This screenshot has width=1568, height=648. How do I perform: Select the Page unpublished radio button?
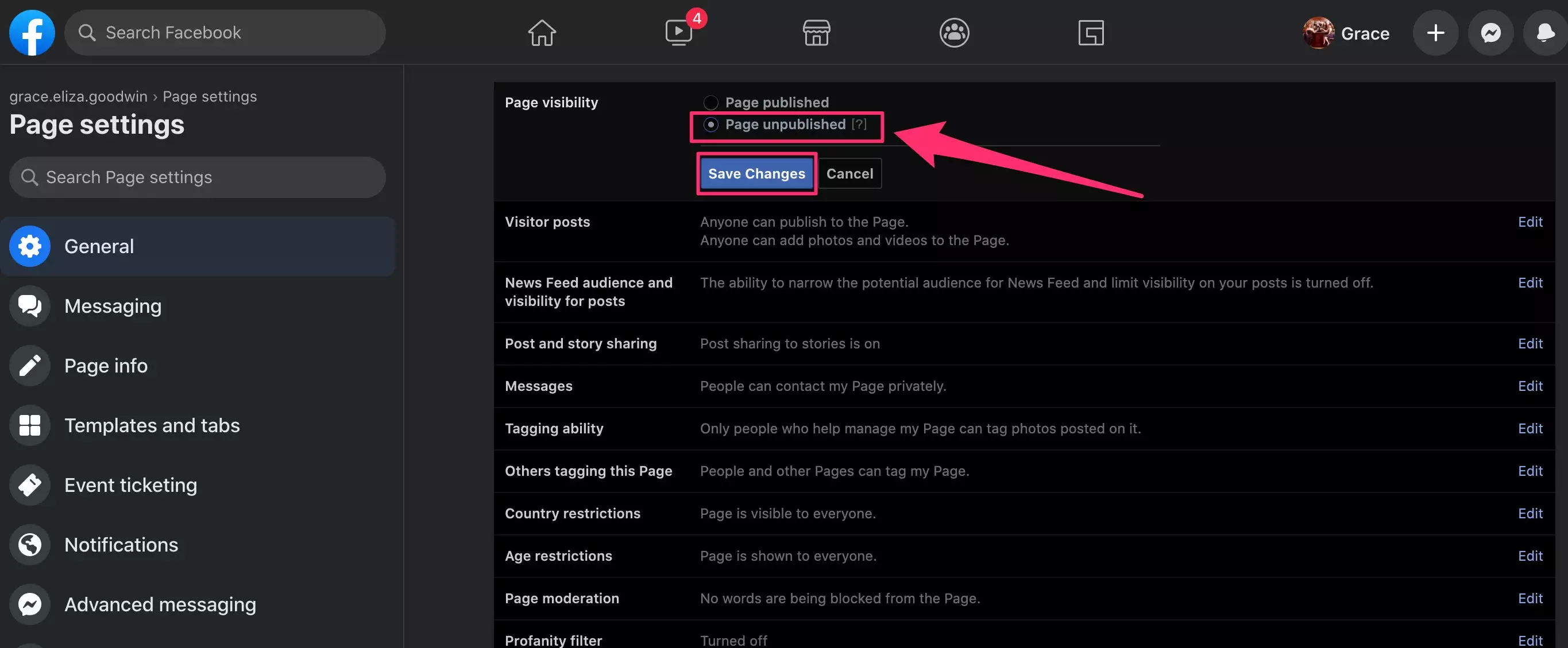click(x=710, y=125)
